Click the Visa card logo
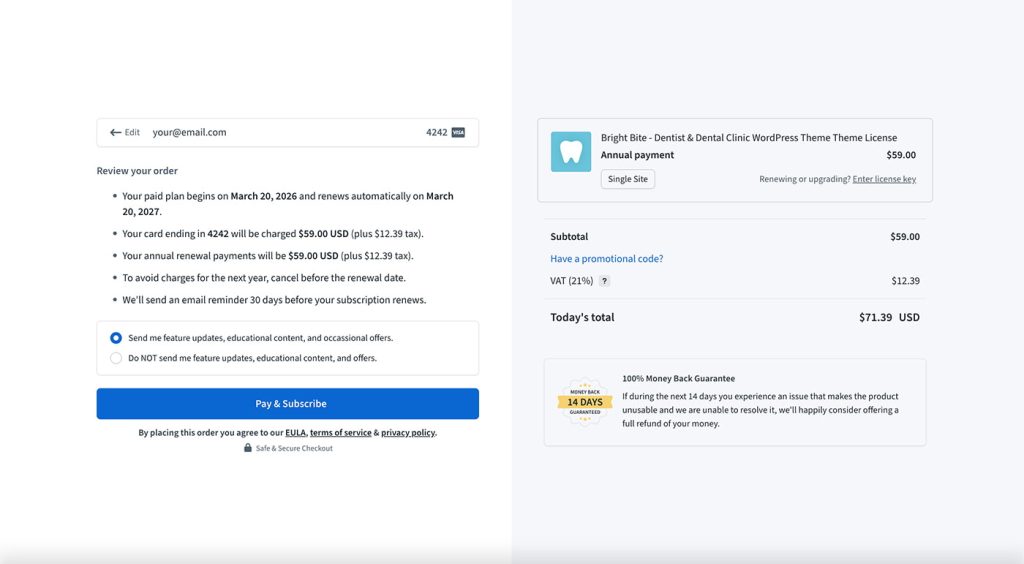This screenshot has width=1024, height=564. pos(458,132)
